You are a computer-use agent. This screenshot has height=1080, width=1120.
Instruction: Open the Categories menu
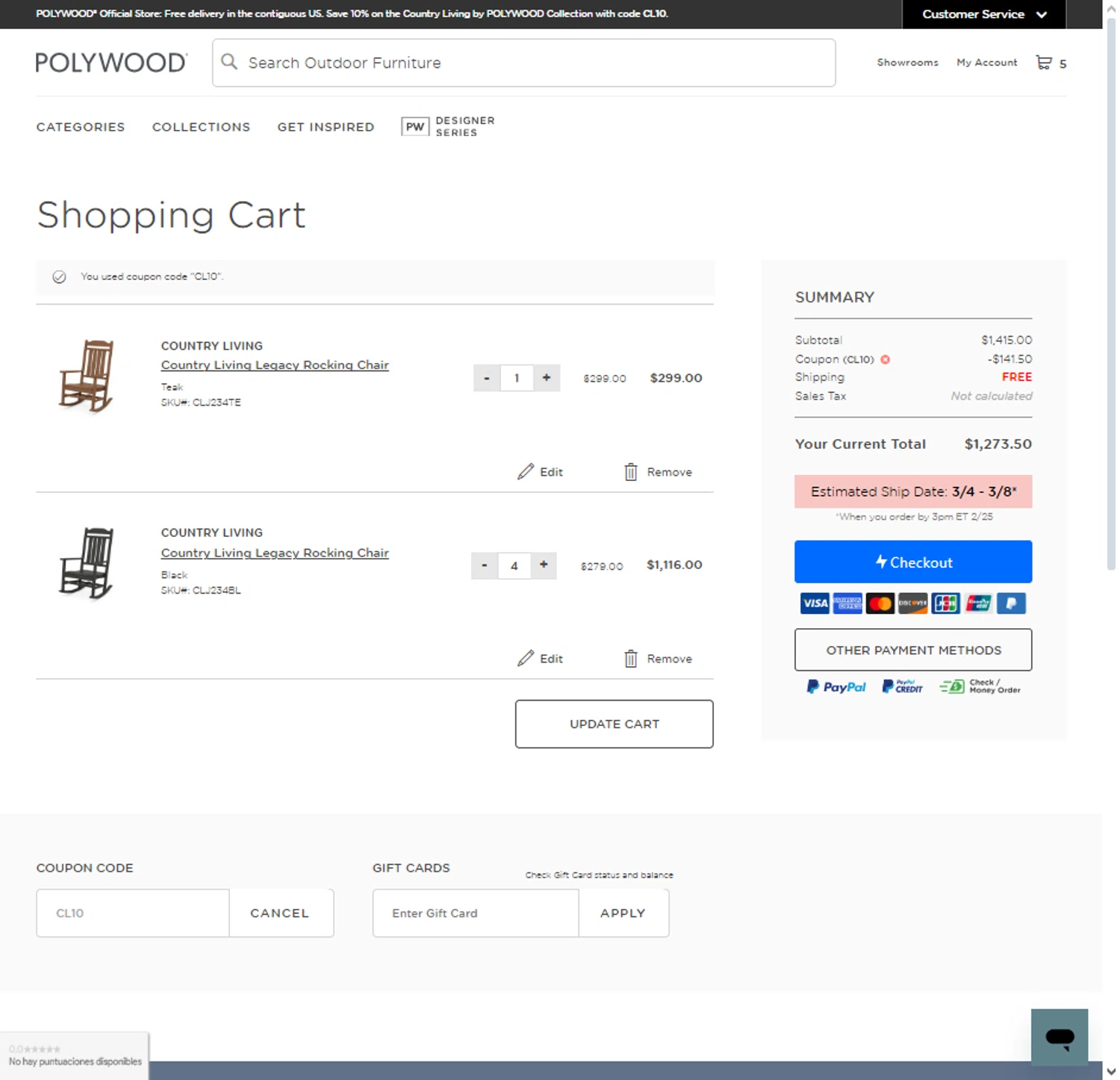(x=81, y=127)
